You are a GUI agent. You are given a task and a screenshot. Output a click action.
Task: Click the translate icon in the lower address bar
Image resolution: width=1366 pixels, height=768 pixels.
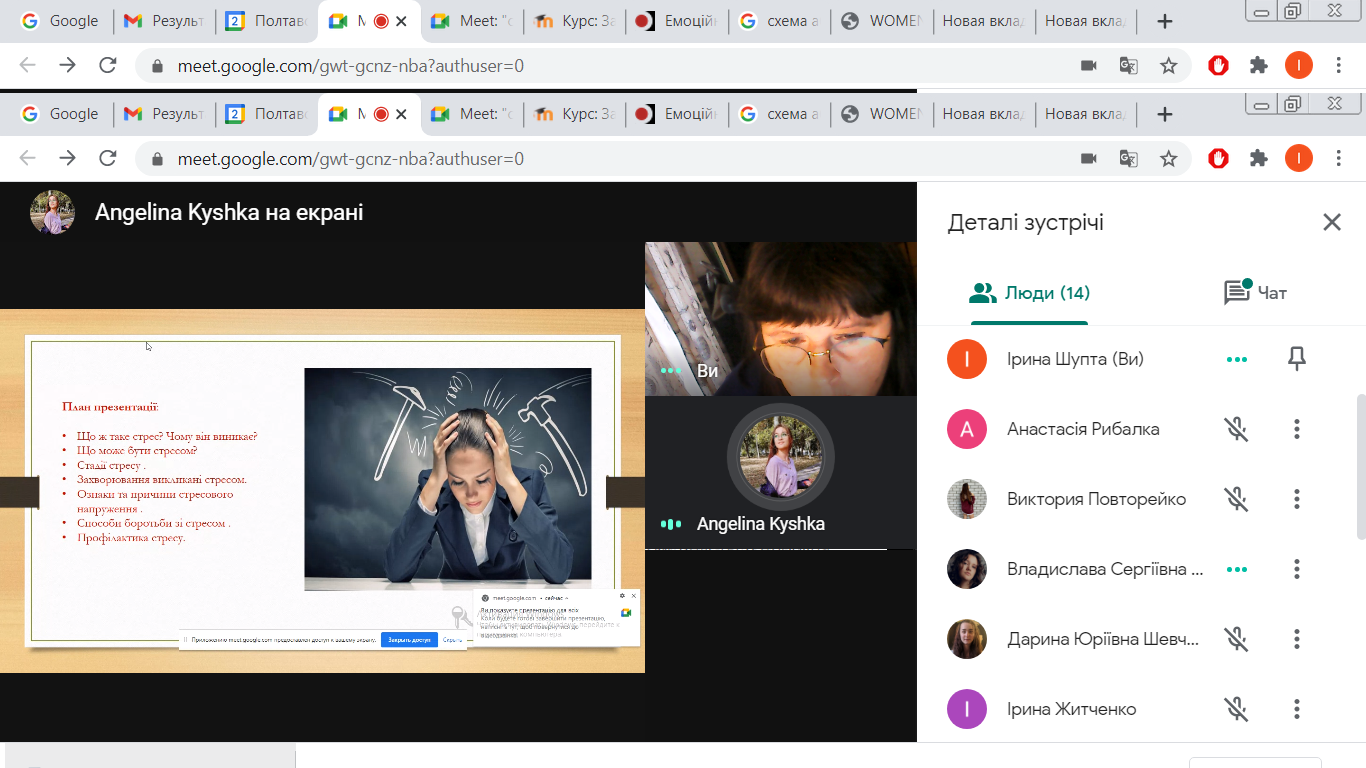[x=1129, y=158]
